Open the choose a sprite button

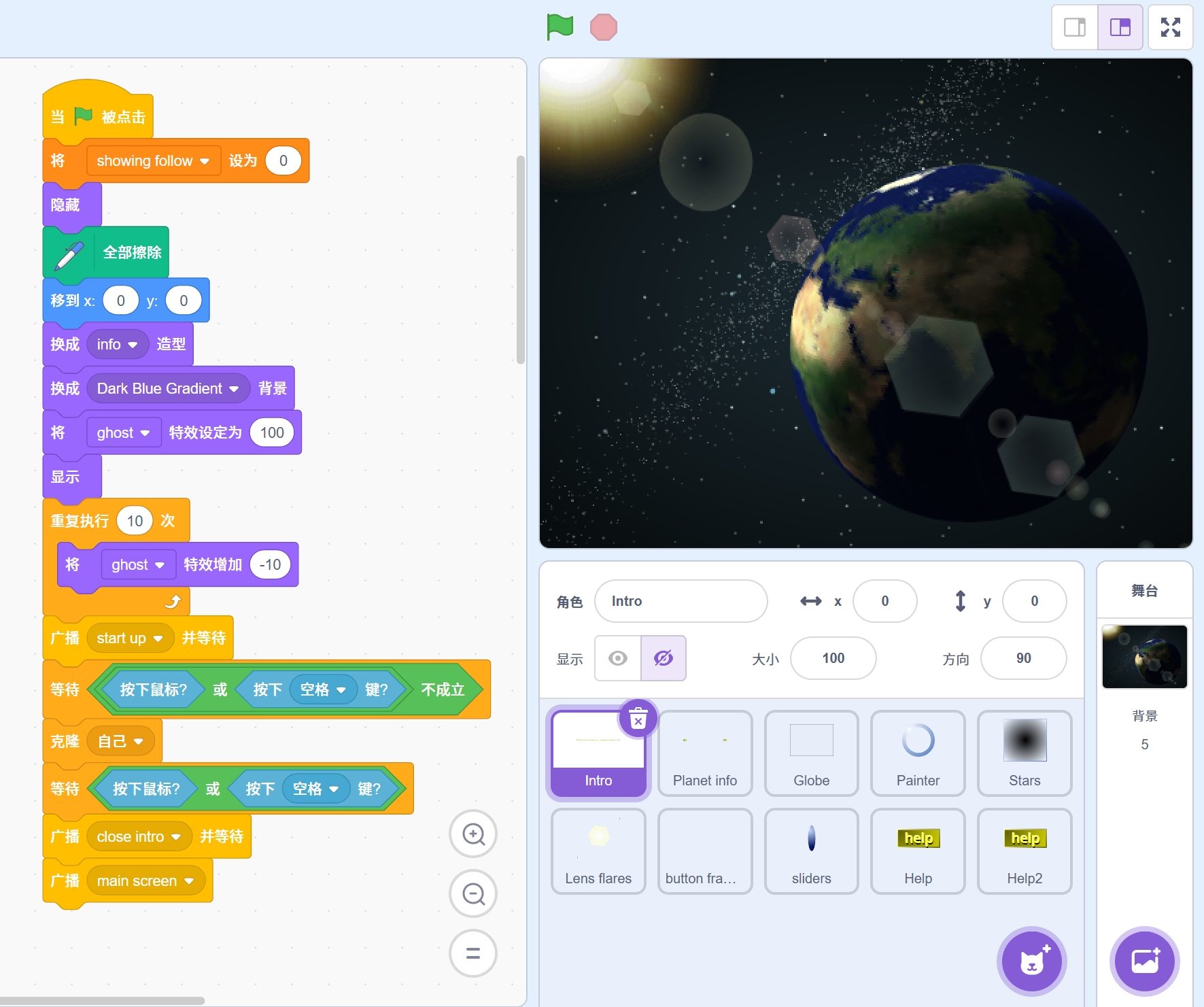[x=1031, y=961]
